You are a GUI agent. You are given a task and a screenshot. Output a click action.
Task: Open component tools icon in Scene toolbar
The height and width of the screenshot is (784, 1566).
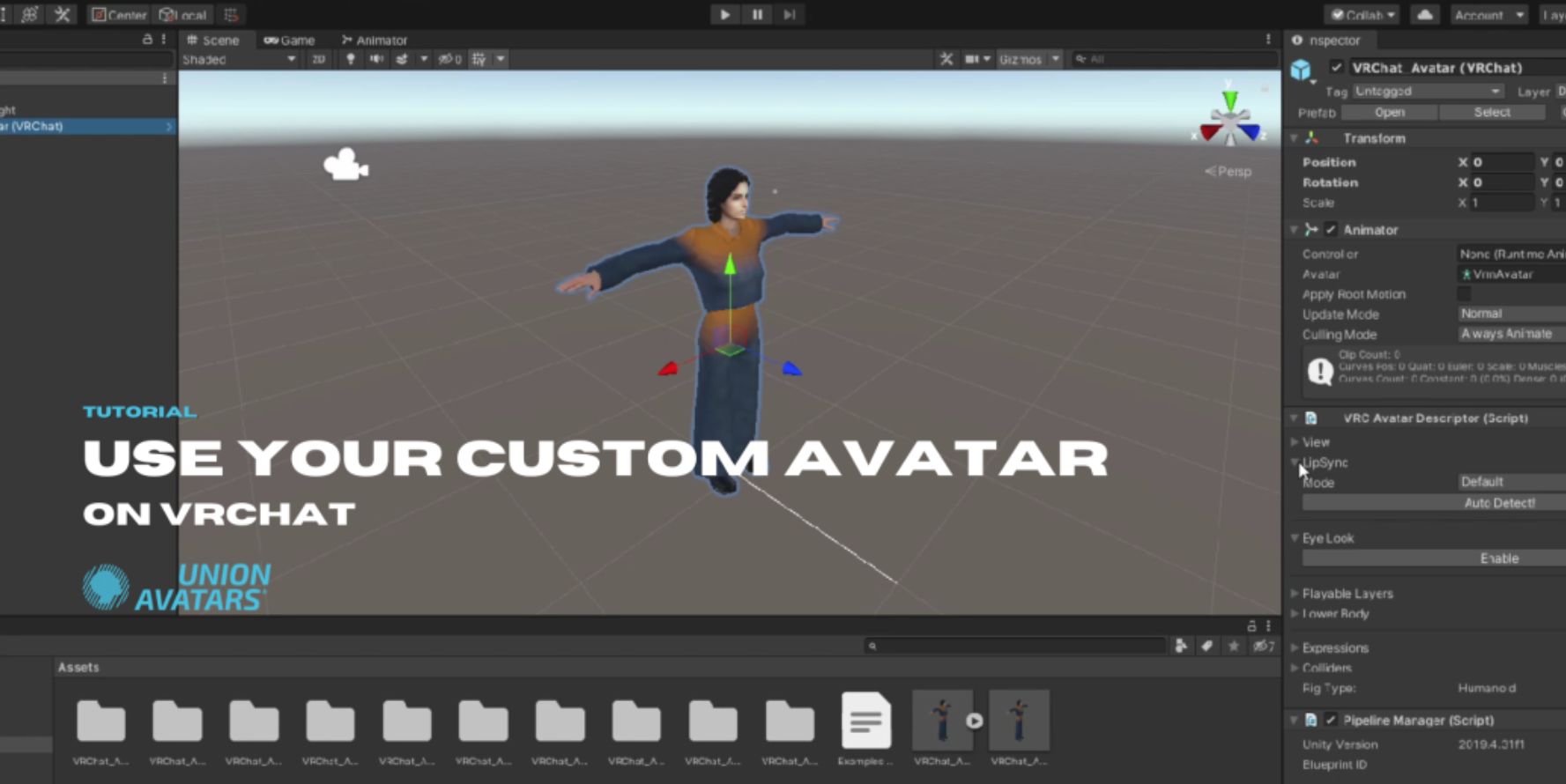click(x=946, y=59)
